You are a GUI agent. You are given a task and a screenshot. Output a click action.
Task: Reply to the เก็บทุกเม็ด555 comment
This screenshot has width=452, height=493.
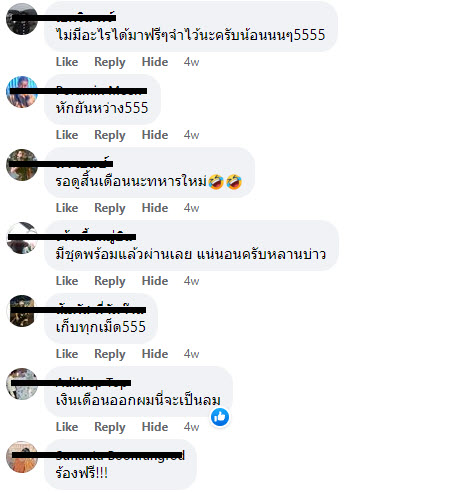(x=110, y=354)
